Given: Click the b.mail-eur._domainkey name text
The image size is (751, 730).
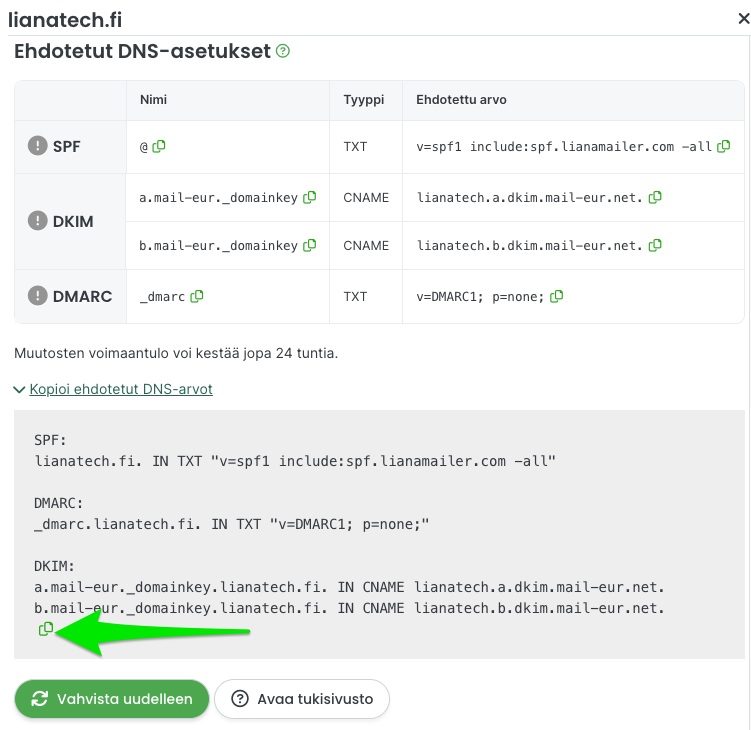Looking at the screenshot, I should [x=218, y=245].
